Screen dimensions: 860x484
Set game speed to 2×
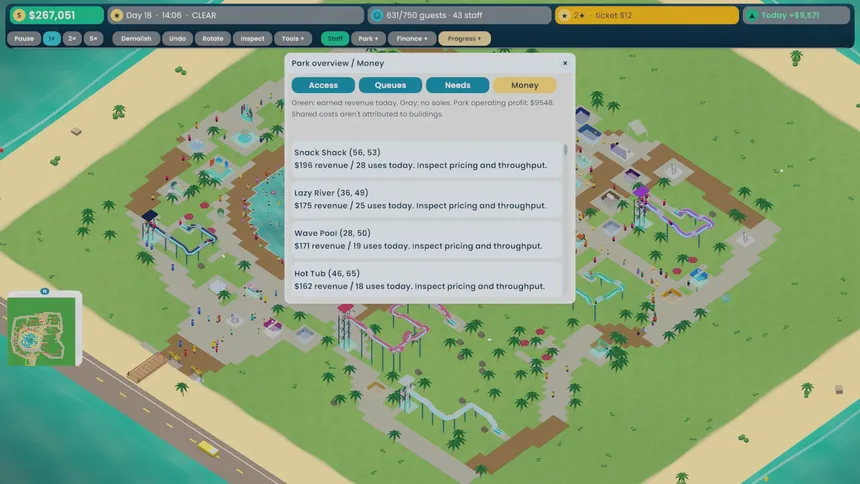[x=72, y=38]
